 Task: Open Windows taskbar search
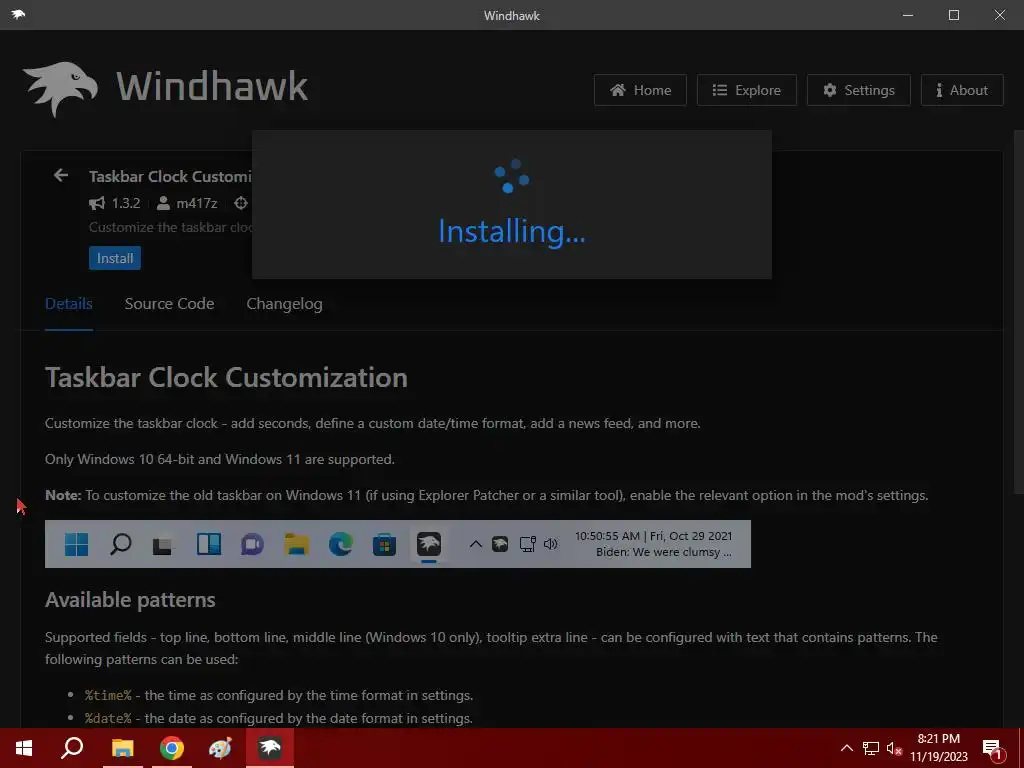click(72, 748)
